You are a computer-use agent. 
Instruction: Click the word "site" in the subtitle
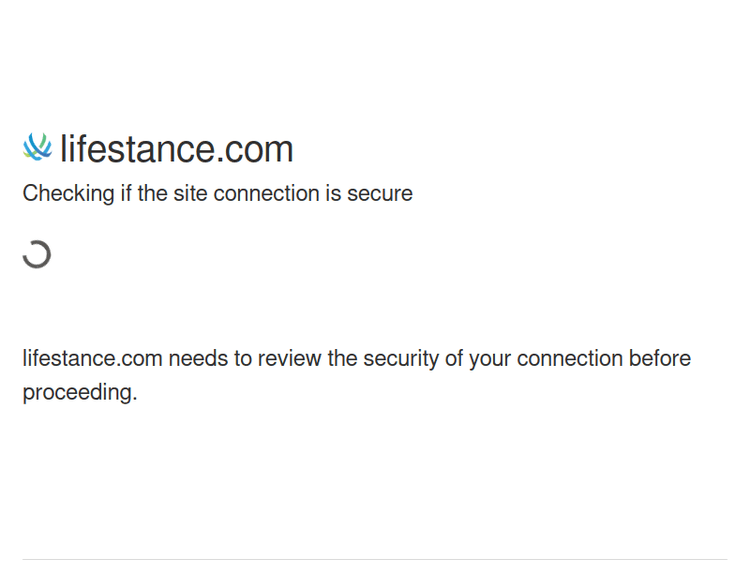[190, 193]
